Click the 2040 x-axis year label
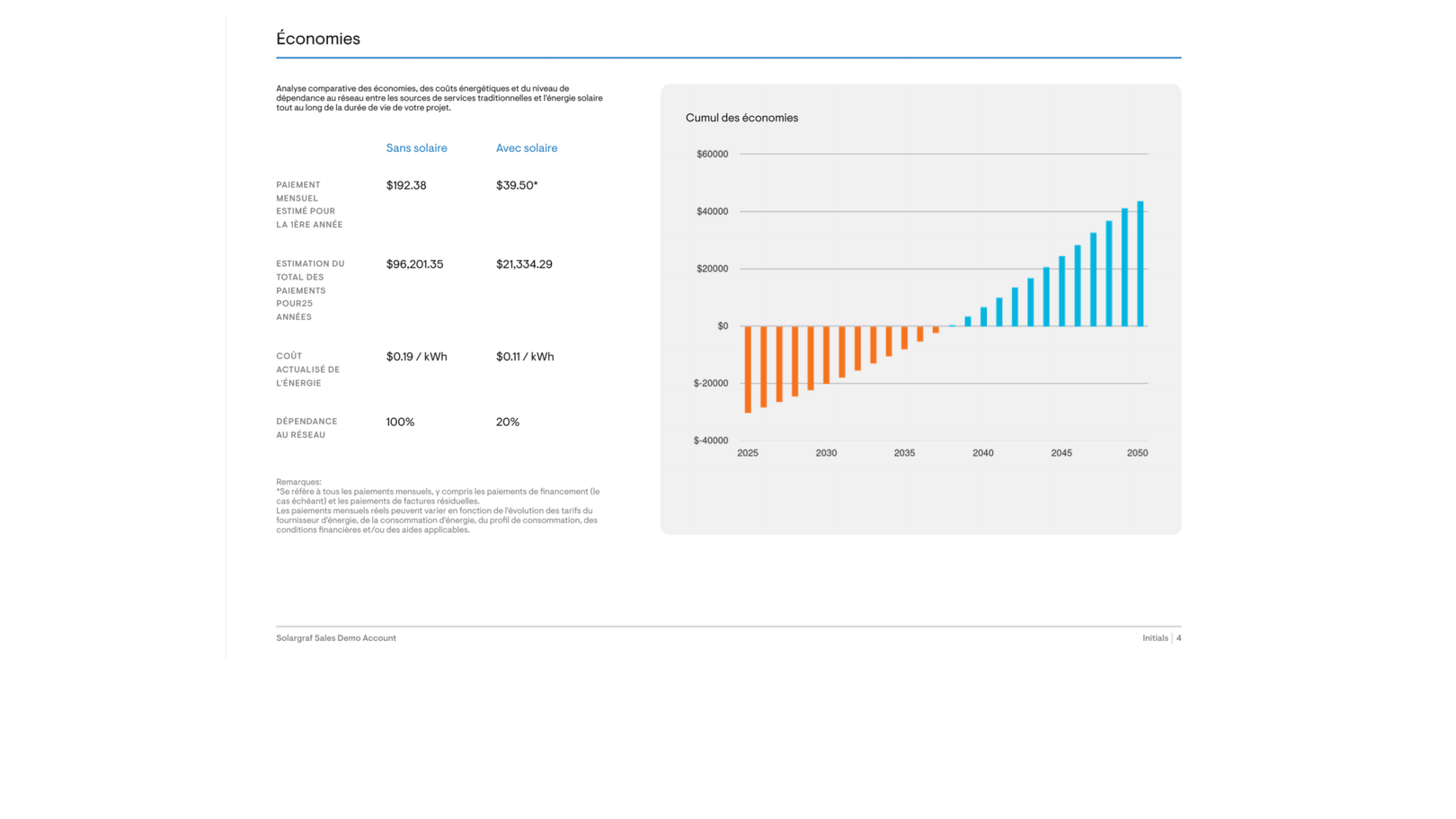Image resolution: width=1456 pixels, height=819 pixels. pos(982,453)
